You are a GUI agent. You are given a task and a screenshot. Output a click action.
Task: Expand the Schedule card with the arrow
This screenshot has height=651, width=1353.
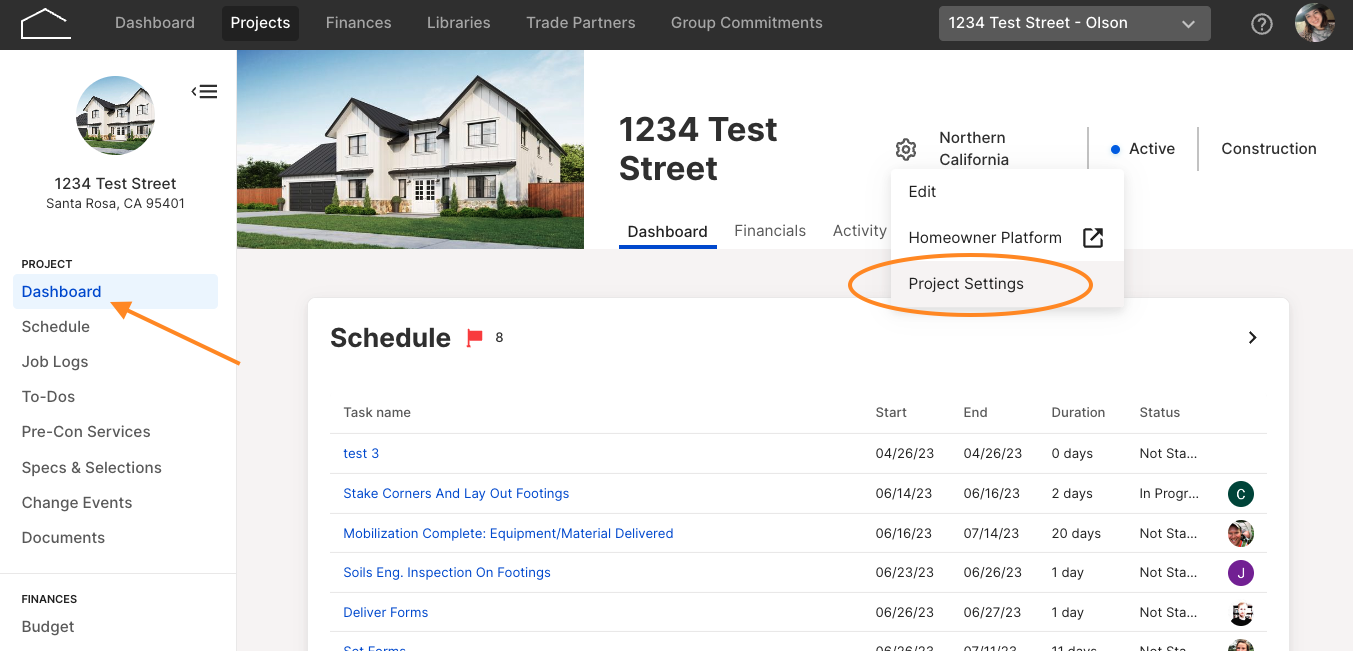click(1252, 338)
